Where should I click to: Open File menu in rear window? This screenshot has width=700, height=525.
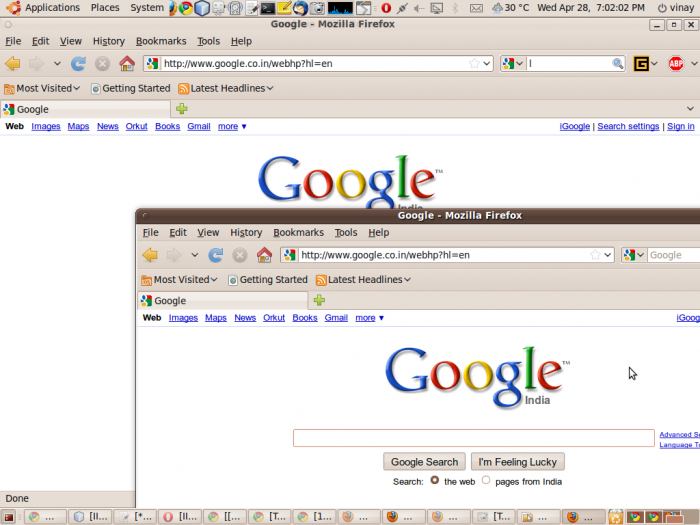click(x=13, y=41)
